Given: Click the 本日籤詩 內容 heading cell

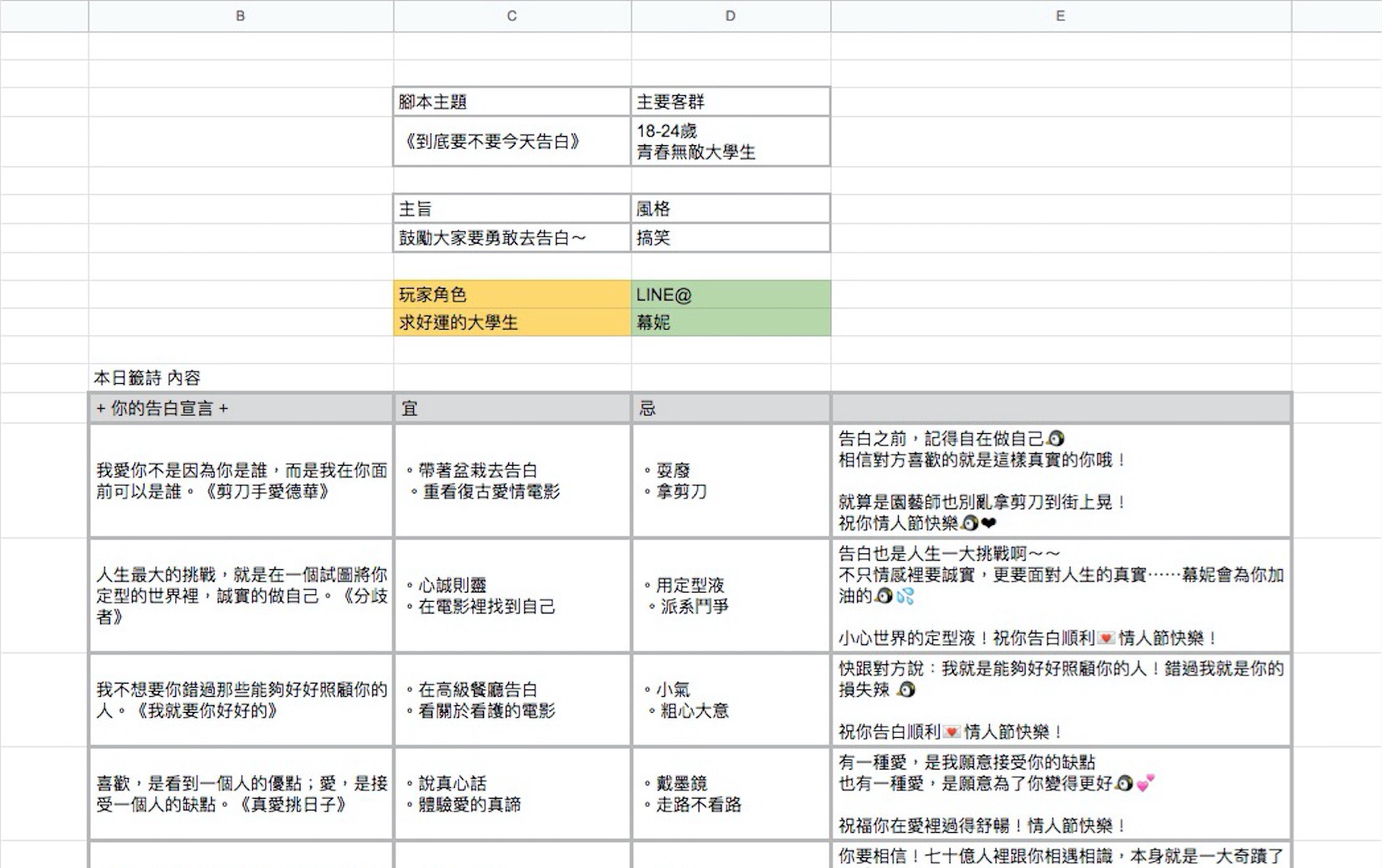Looking at the screenshot, I should (x=240, y=378).
